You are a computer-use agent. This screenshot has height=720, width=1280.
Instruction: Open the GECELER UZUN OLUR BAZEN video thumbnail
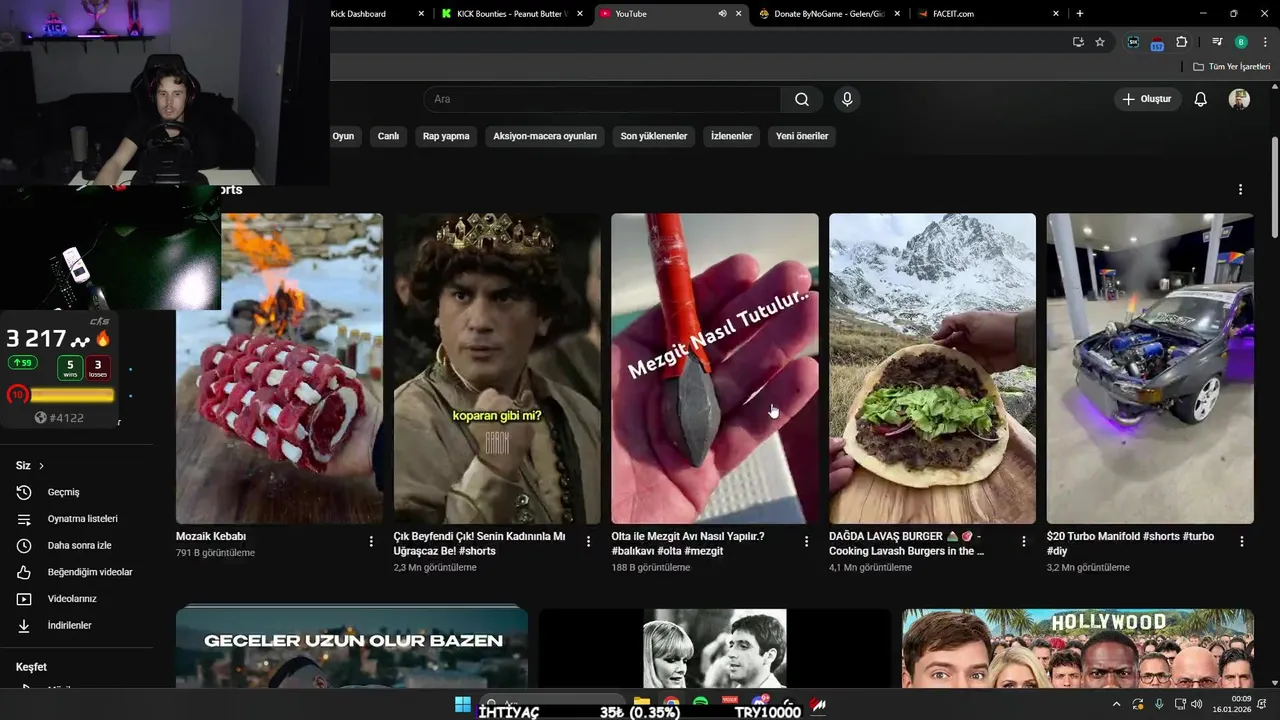coord(352,647)
